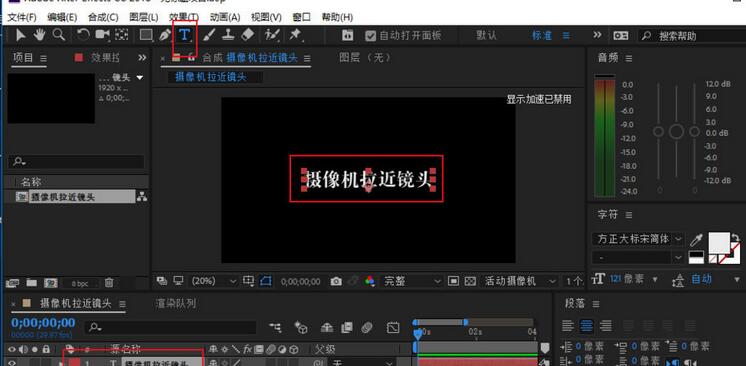Click the graph editor icon in timeline
746x366 pixels.
[x=393, y=327]
